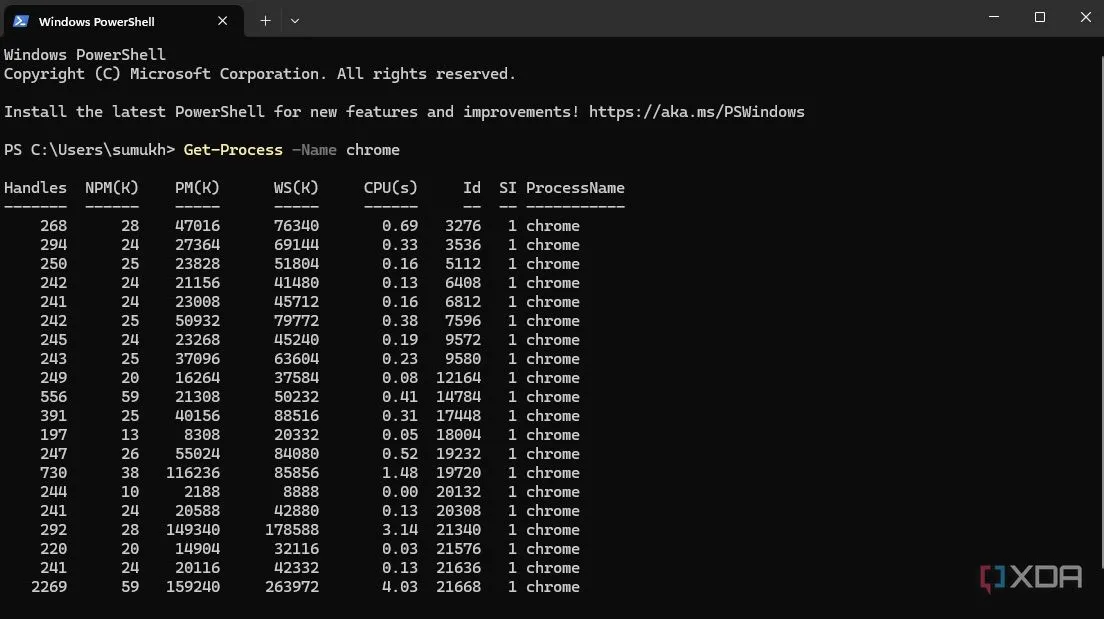Click the WS value 178588
Viewport: 1104px width, 619px height.
(x=291, y=530)
